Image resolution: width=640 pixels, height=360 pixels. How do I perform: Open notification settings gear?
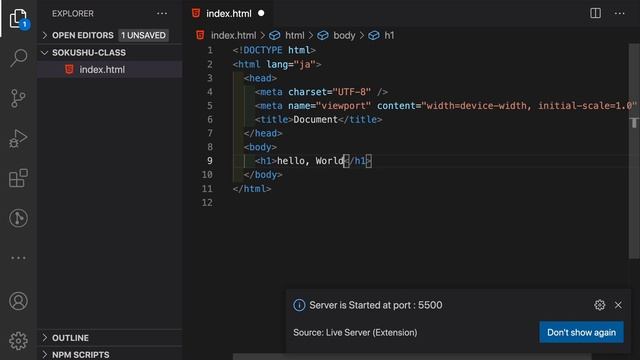[600, 305]
